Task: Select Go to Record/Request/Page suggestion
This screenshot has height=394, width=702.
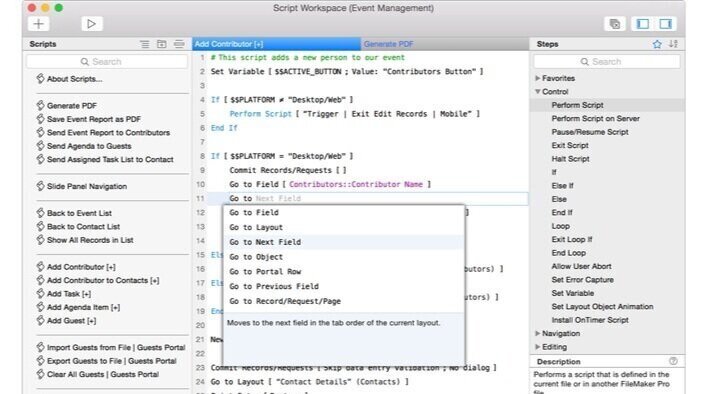Action: coord(343,301)
